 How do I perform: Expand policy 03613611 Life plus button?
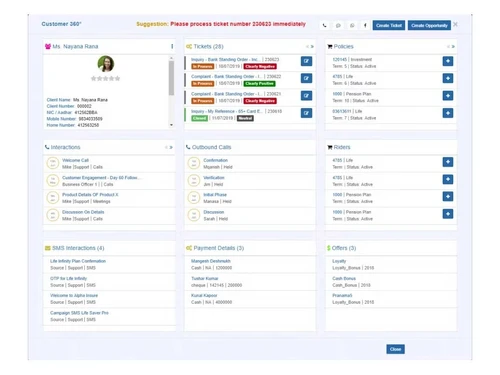tap(448, 113)
